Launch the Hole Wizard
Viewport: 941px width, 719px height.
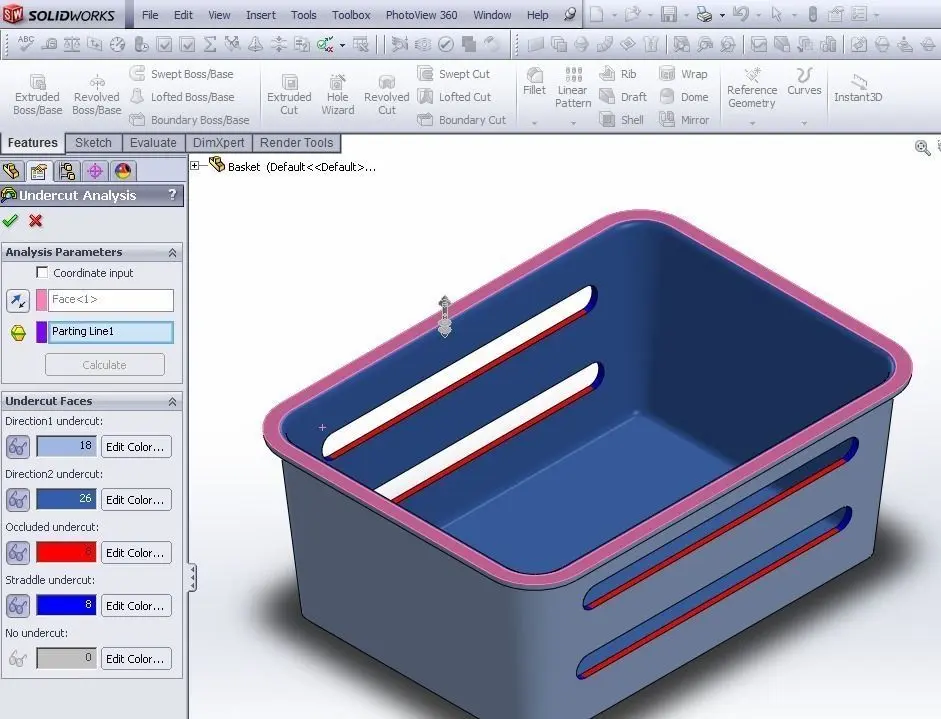click(x=337, y=94)
